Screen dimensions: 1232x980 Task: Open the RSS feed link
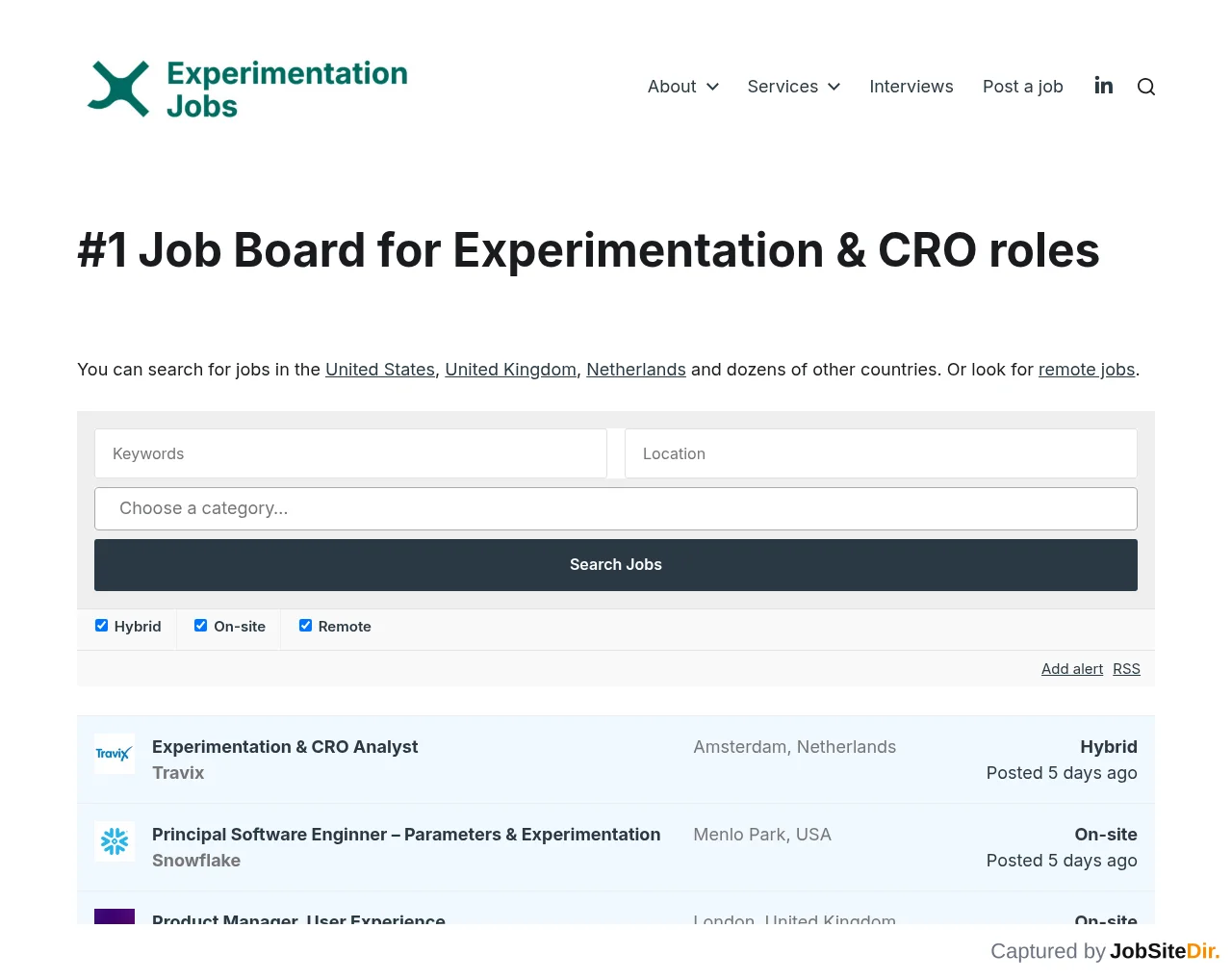pos(1126,669)
